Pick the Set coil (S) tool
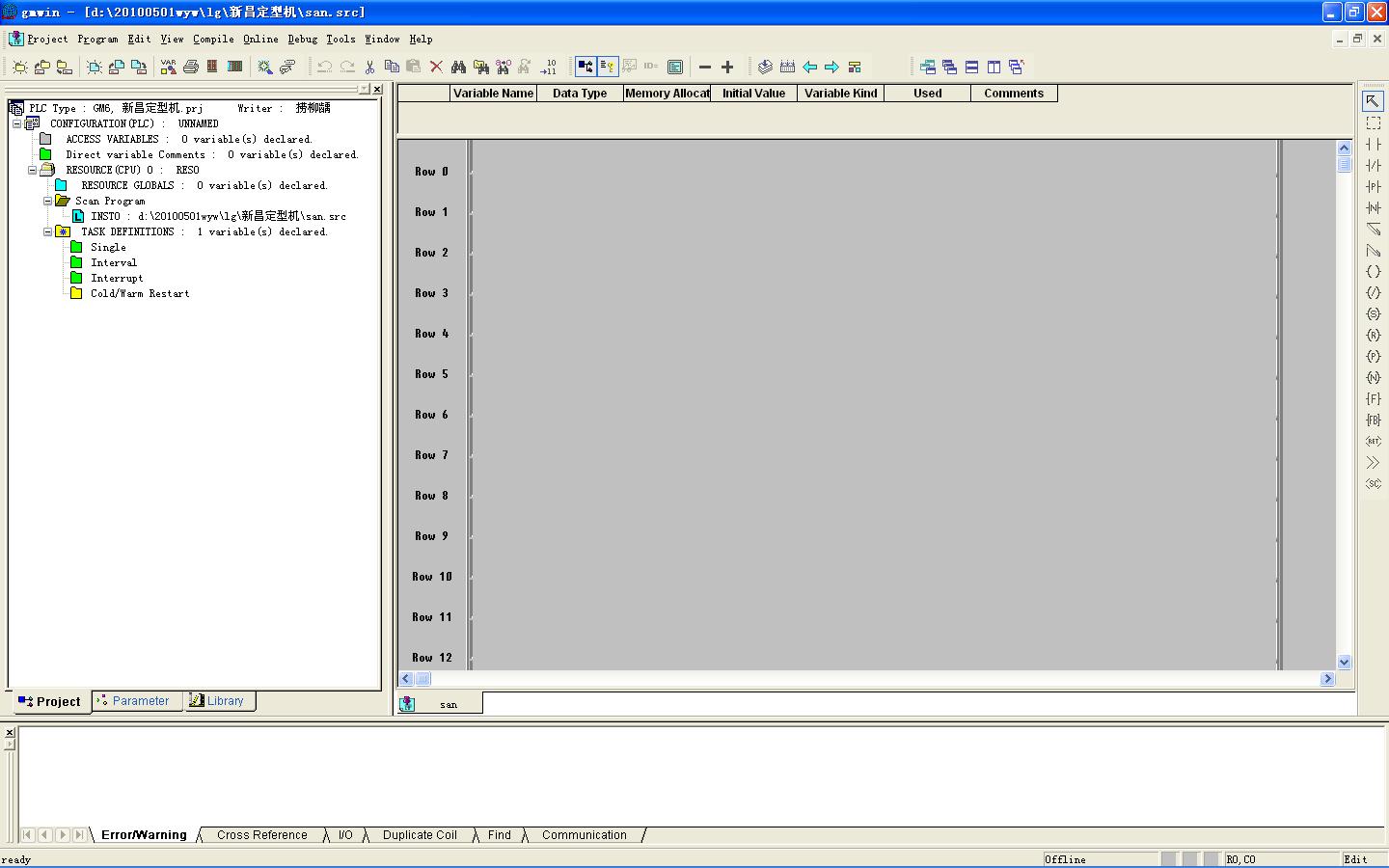Viewport: 1389px width, 868px height. 1373,314
